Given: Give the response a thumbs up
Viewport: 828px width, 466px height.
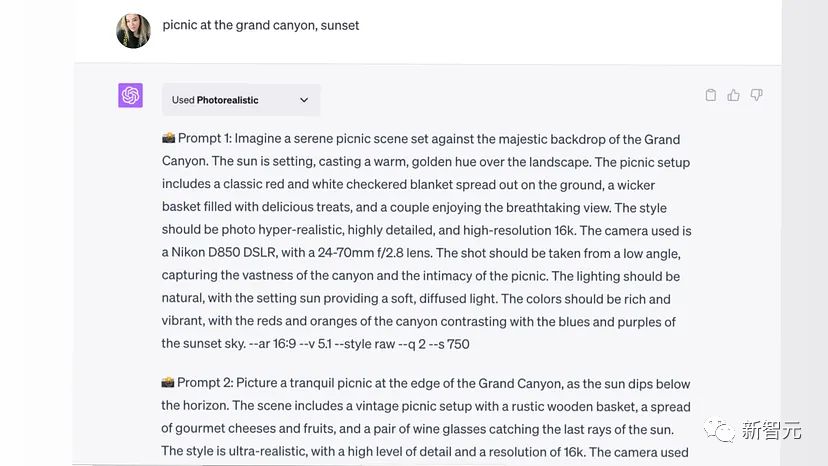Looking at the screenshot, I should [734, 96].
